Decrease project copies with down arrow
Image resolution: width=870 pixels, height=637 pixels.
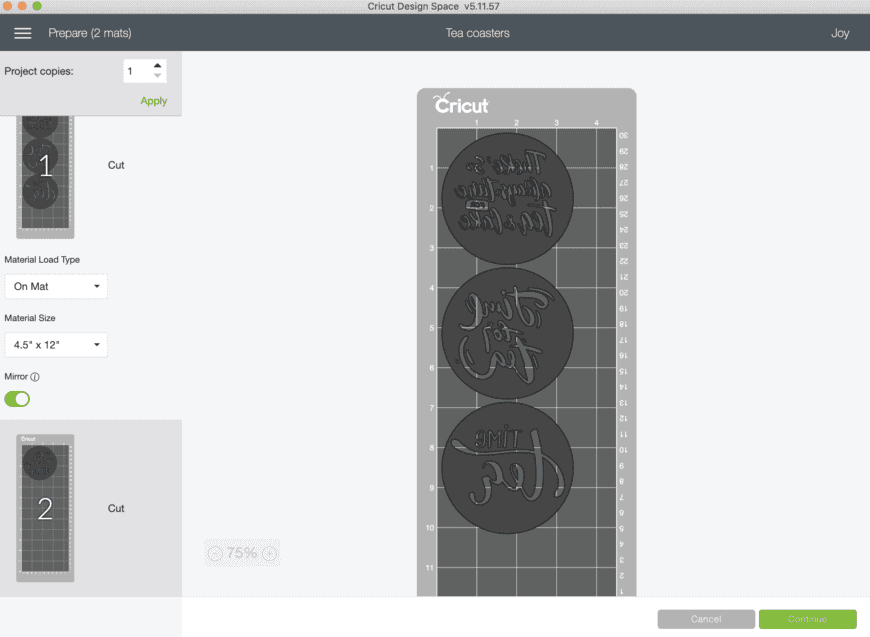(158, 75)
